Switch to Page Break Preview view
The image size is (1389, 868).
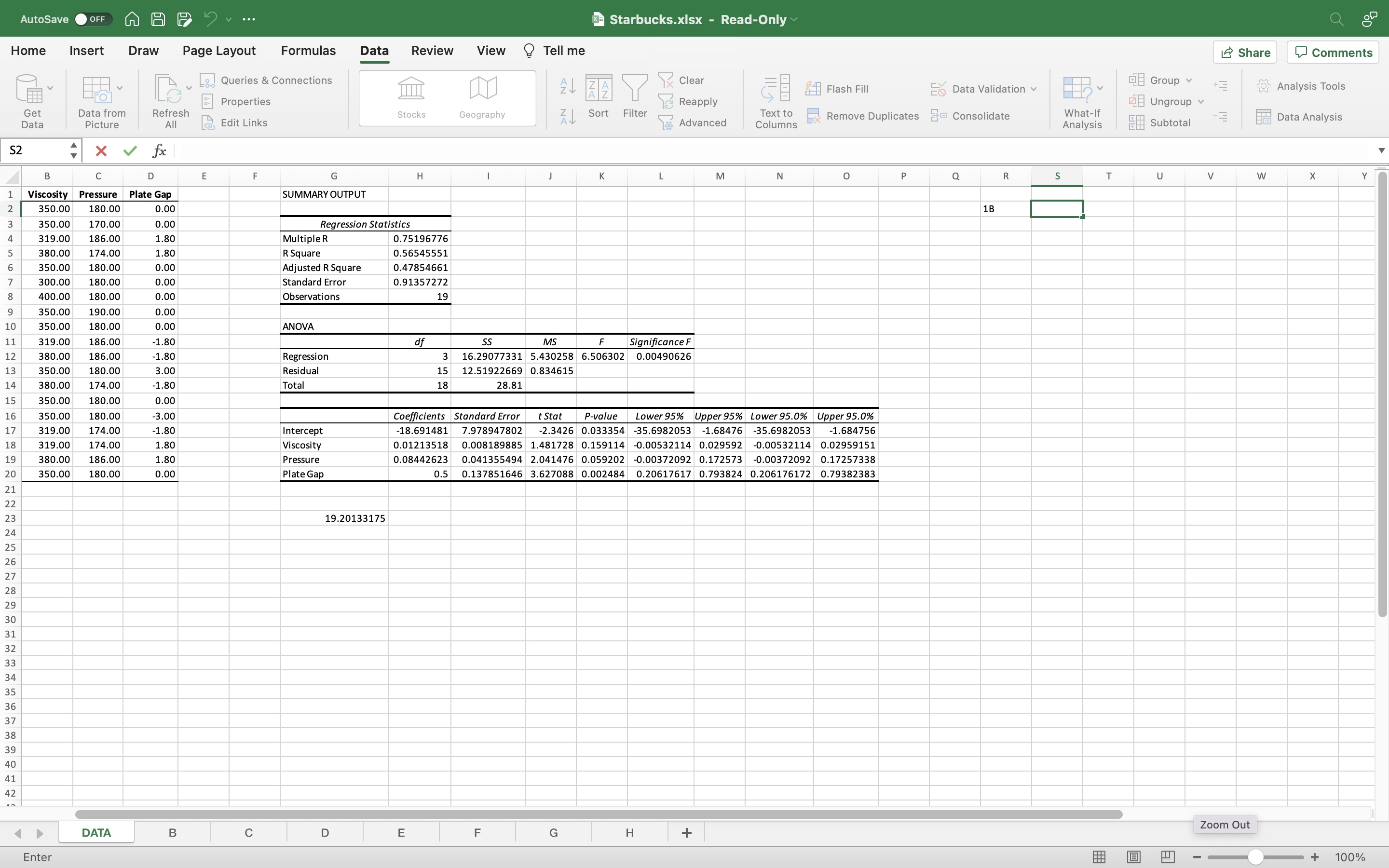1168,857
